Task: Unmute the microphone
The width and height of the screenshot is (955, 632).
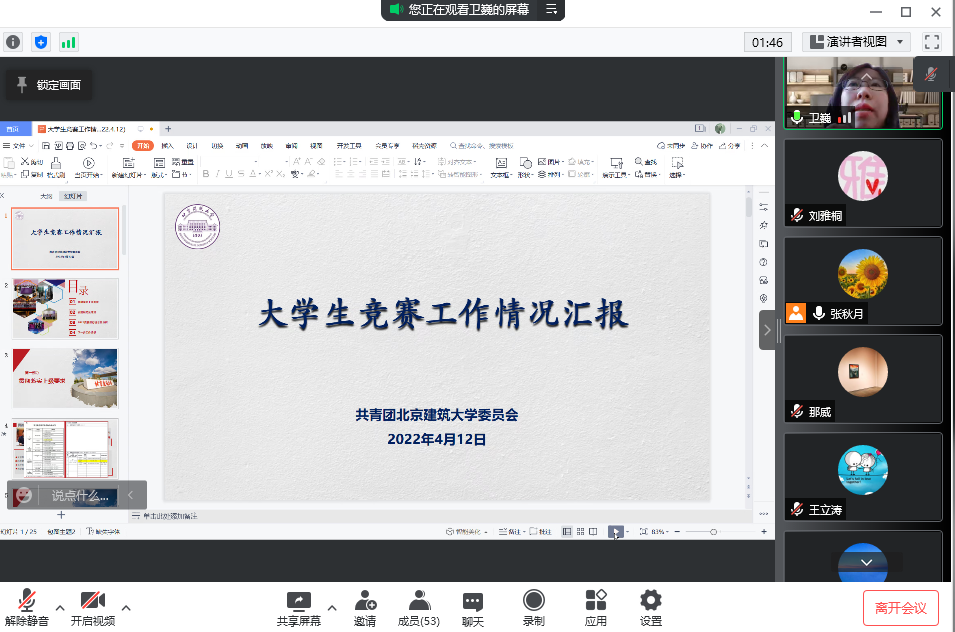Action: coord(27,608)
